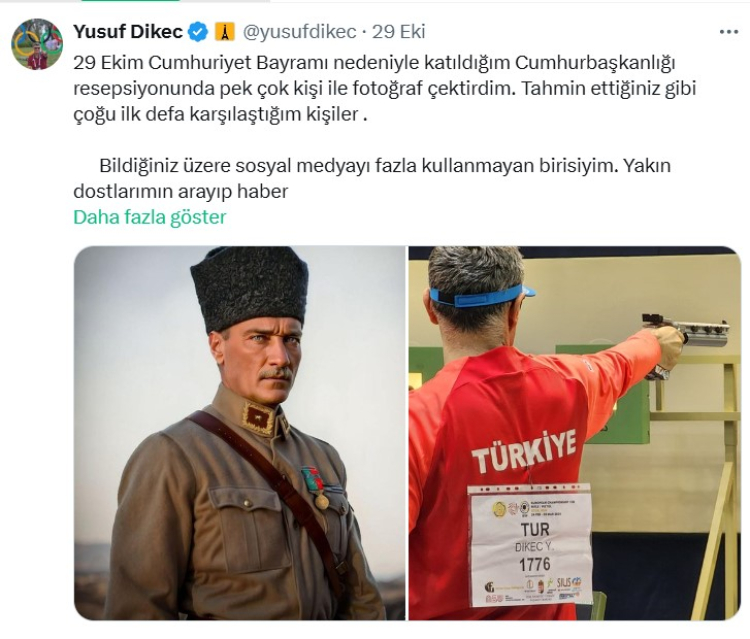Click the paragraph starting with Bildiğiniz üzere
Image resolution: width=750 pixels, height=639 pixels.
pos(372,178)
